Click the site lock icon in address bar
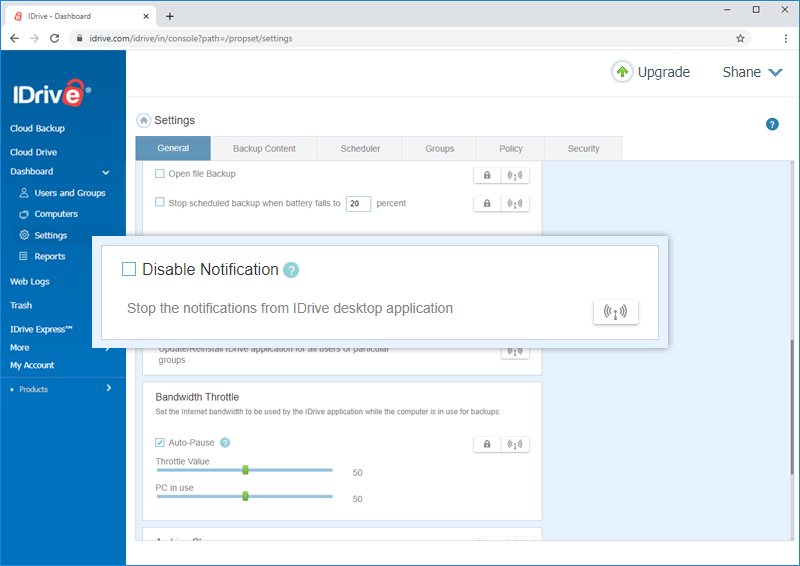 pyautogui.click(x=80, y=38)
